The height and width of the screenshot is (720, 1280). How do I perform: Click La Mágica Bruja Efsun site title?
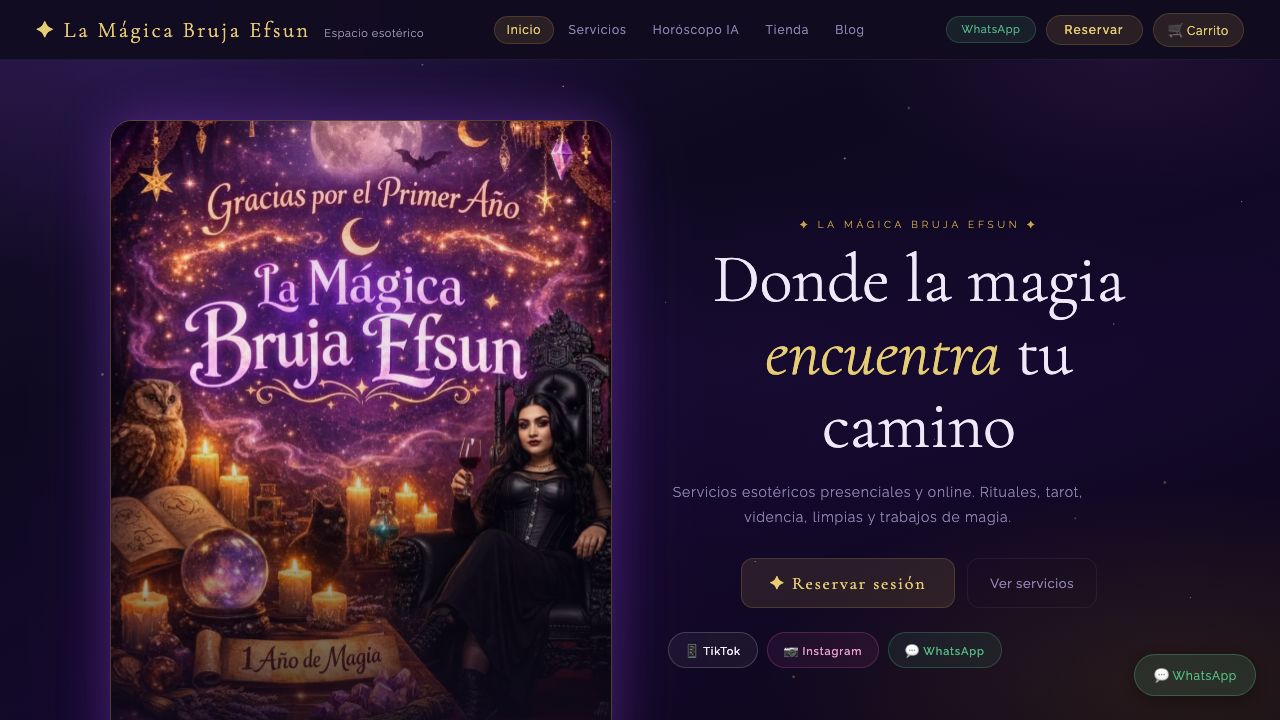(x=186, y=30)
